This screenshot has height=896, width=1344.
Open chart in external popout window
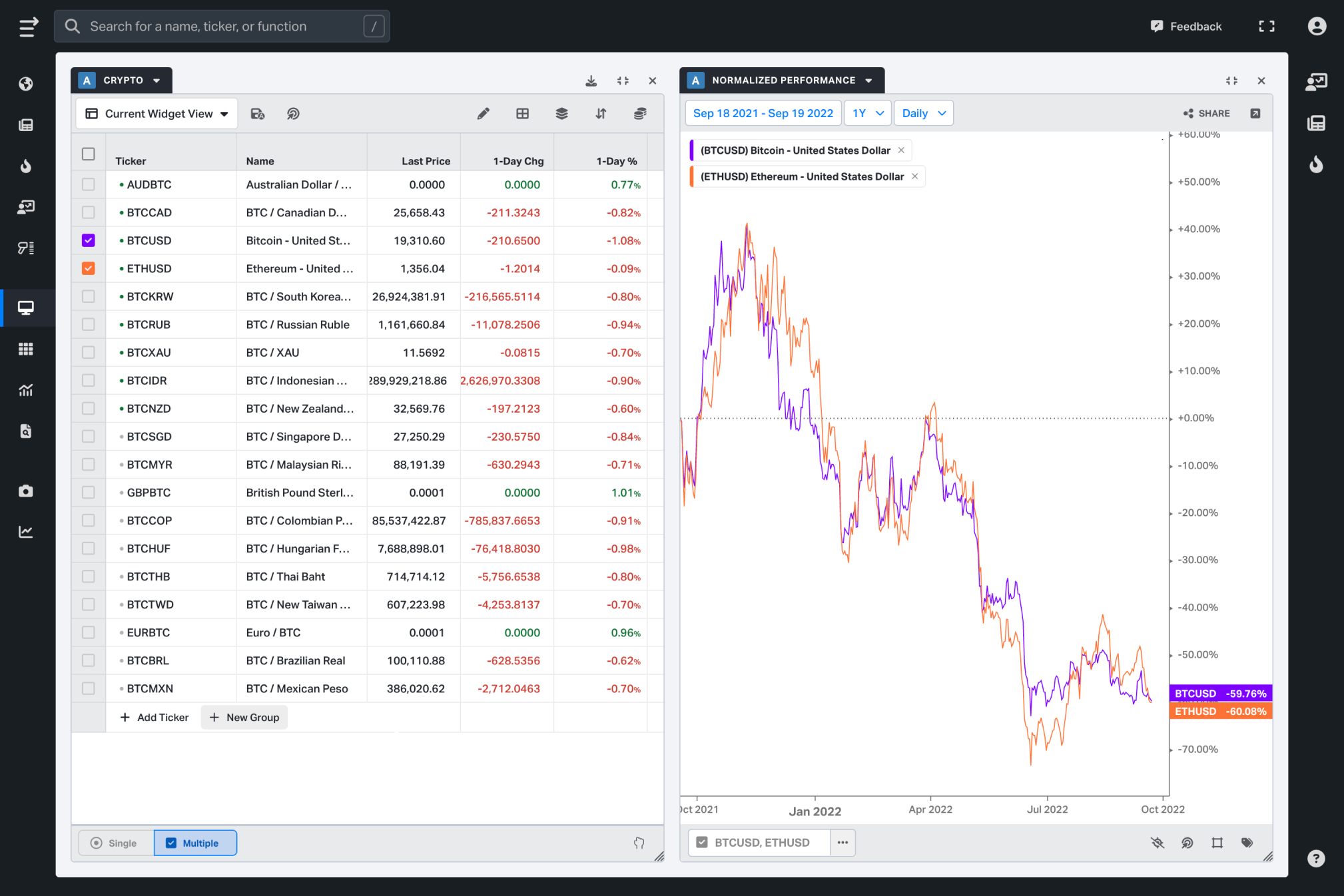[1255, 113]
